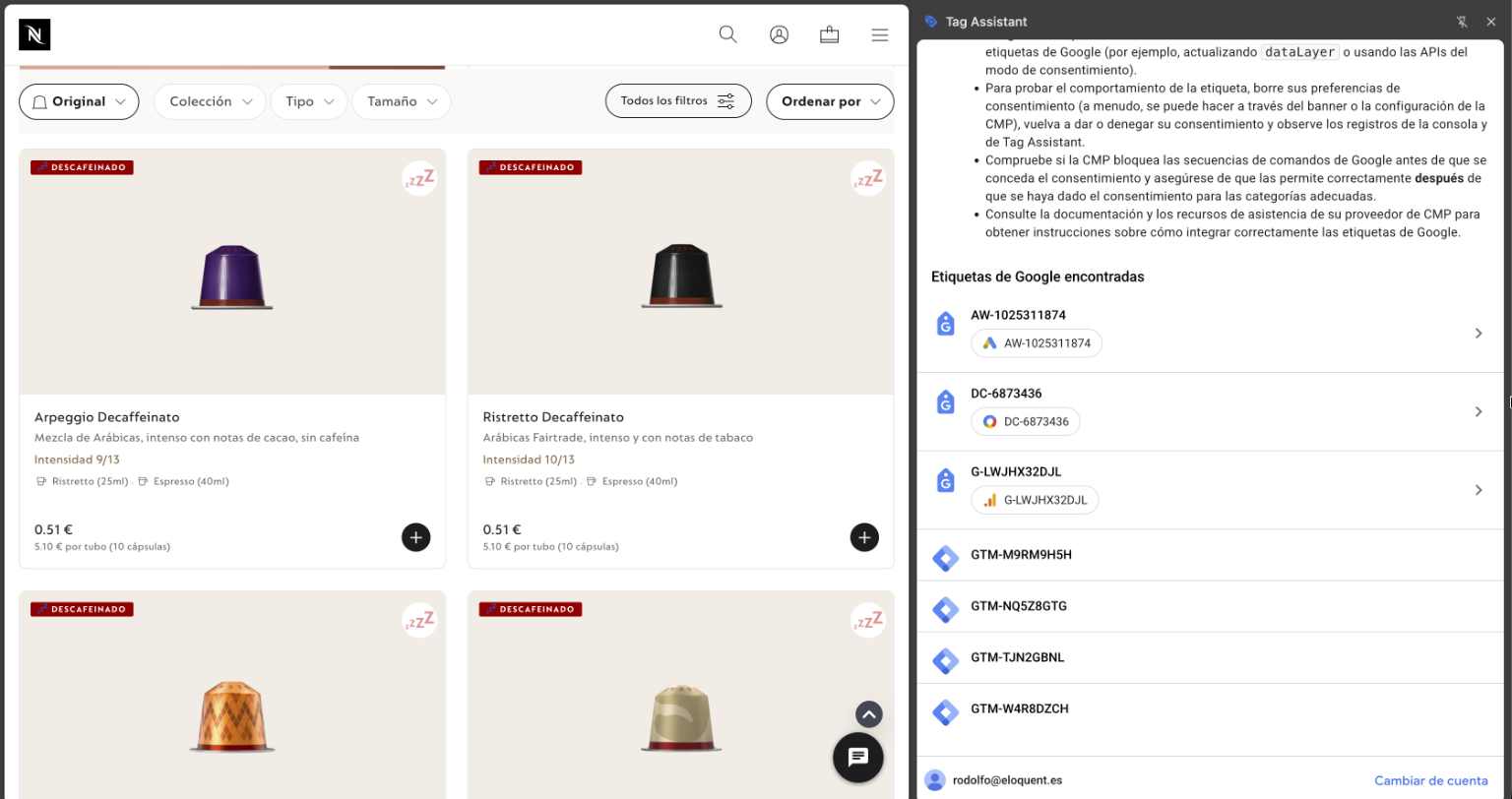This screenshot has width=1512, height=799.
Task: Click the sleep badge on orange capsule card
Action: pos(420,621)
